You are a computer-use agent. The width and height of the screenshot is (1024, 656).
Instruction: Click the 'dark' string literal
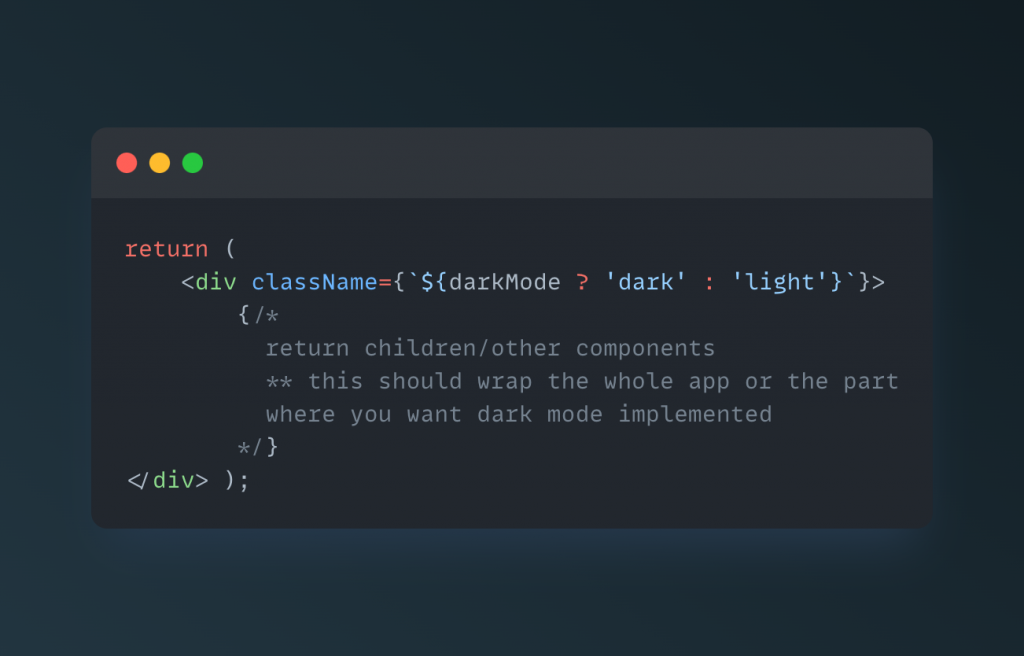[646, 282]
